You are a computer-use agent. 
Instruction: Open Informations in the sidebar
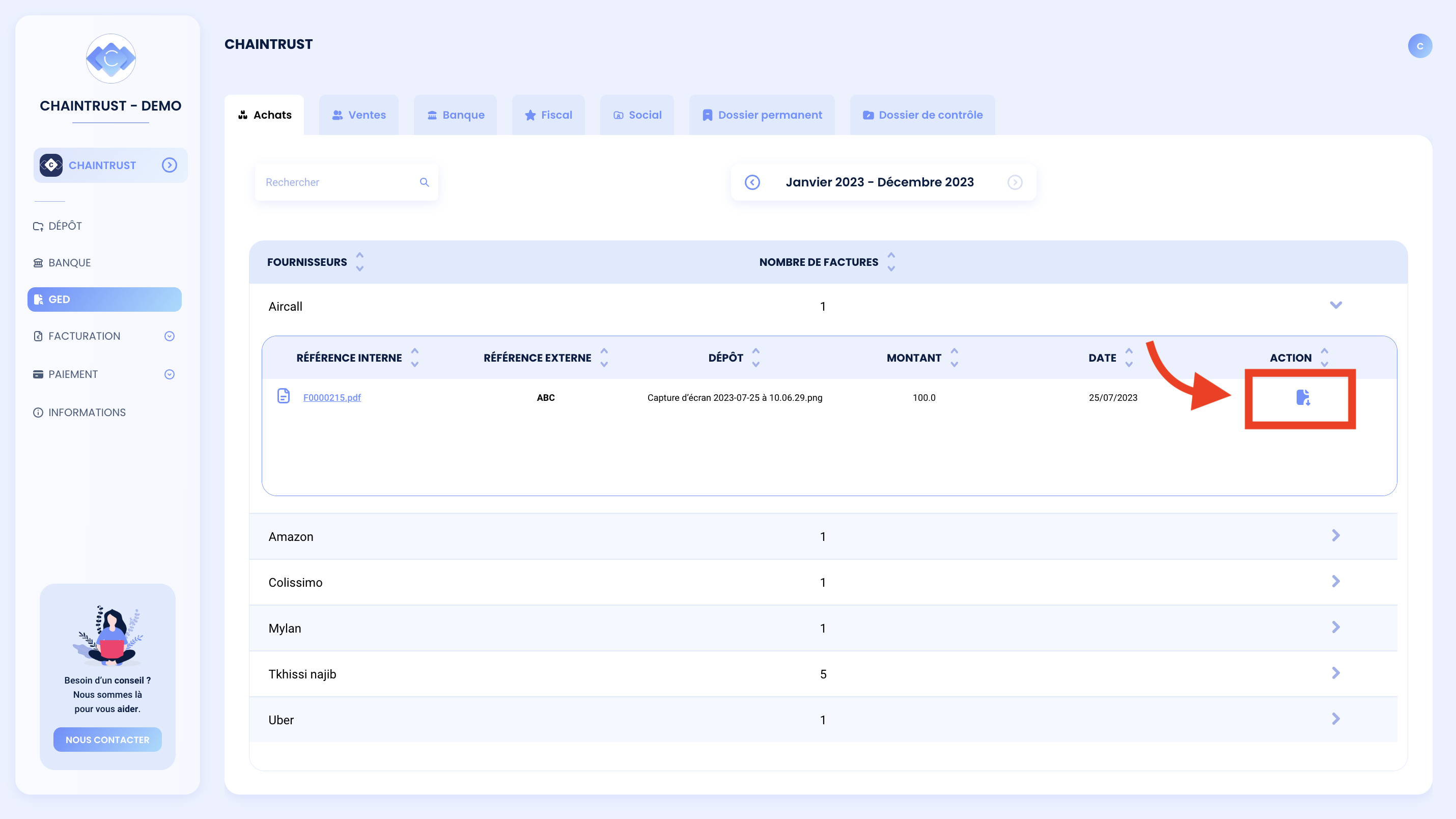coord(80,413)
